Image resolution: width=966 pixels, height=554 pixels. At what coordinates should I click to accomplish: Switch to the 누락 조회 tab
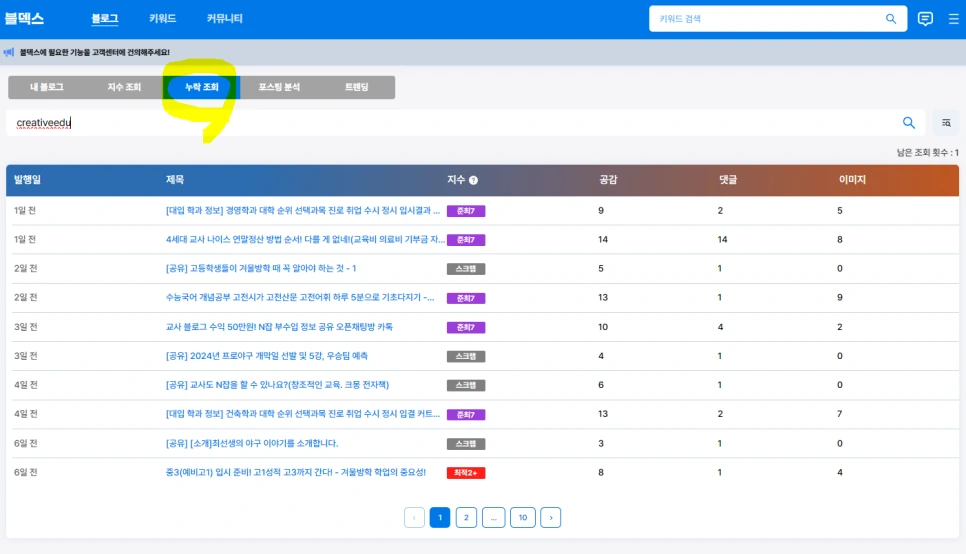(x=201, y=87)
